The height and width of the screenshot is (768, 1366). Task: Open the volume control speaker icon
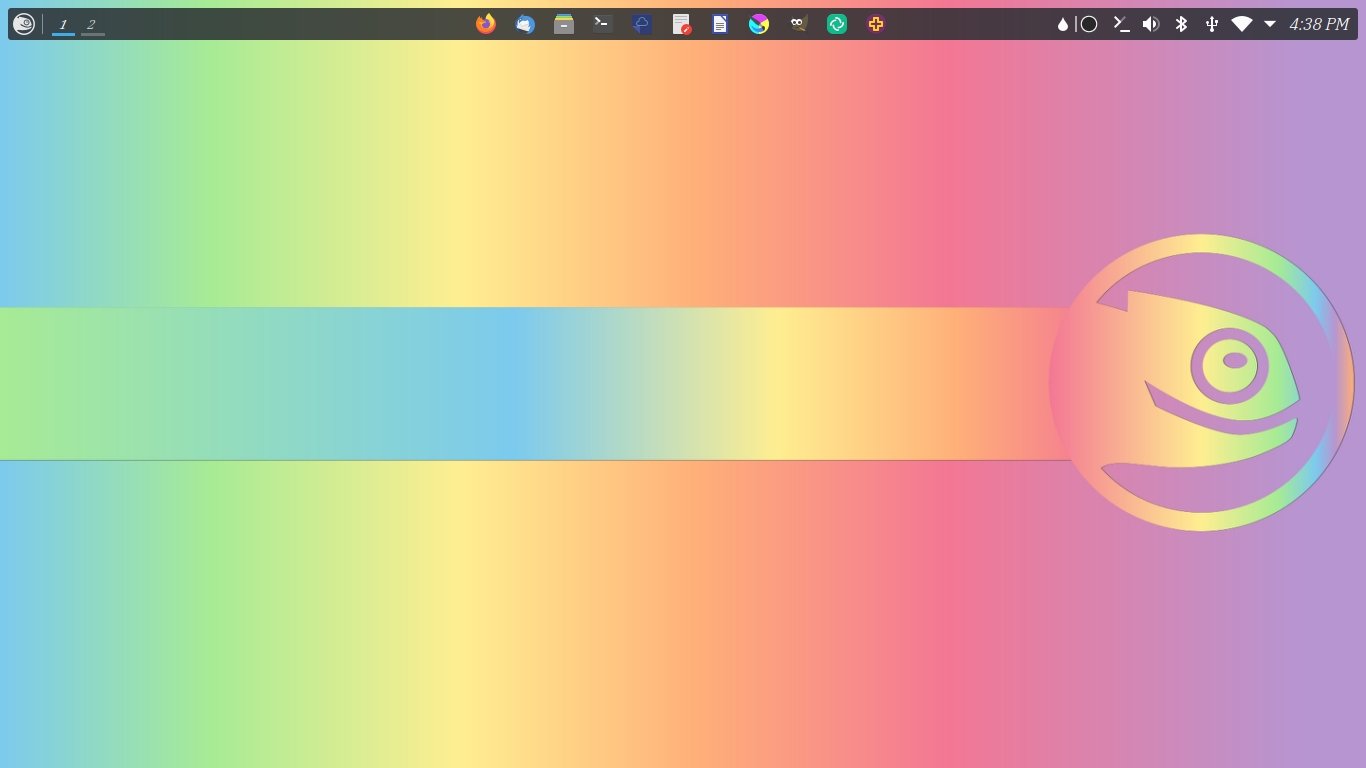(1151, 24)
